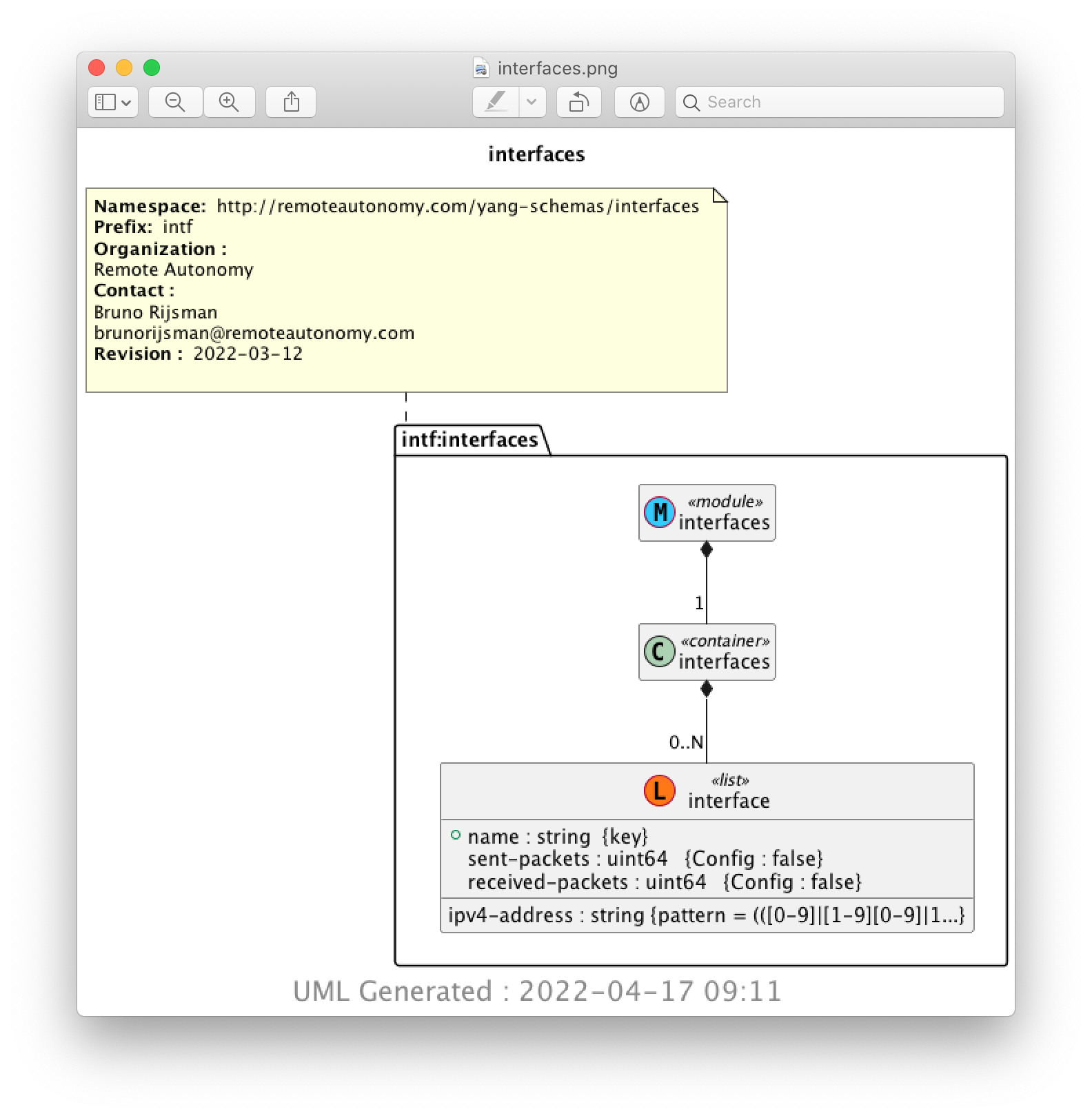Screen dimensions: 1092x1118
Task: Click the «list» interface header
Action: pos(707,791)
